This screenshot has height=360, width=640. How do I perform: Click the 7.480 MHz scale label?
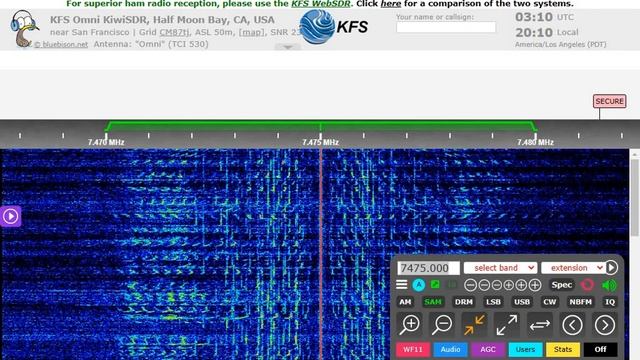pyautogui.click(x=535, y=142)
